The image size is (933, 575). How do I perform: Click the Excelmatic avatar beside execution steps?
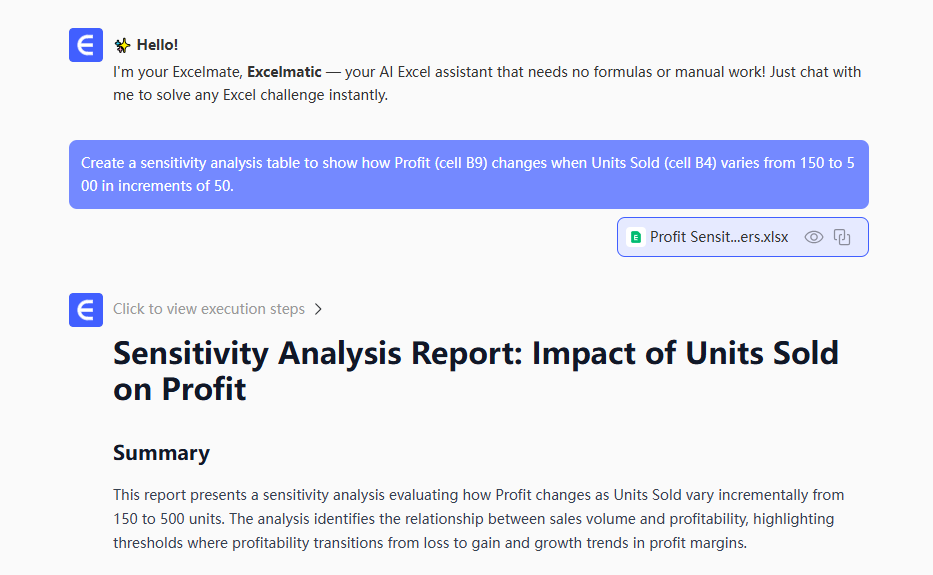click(x=86, y=309)
